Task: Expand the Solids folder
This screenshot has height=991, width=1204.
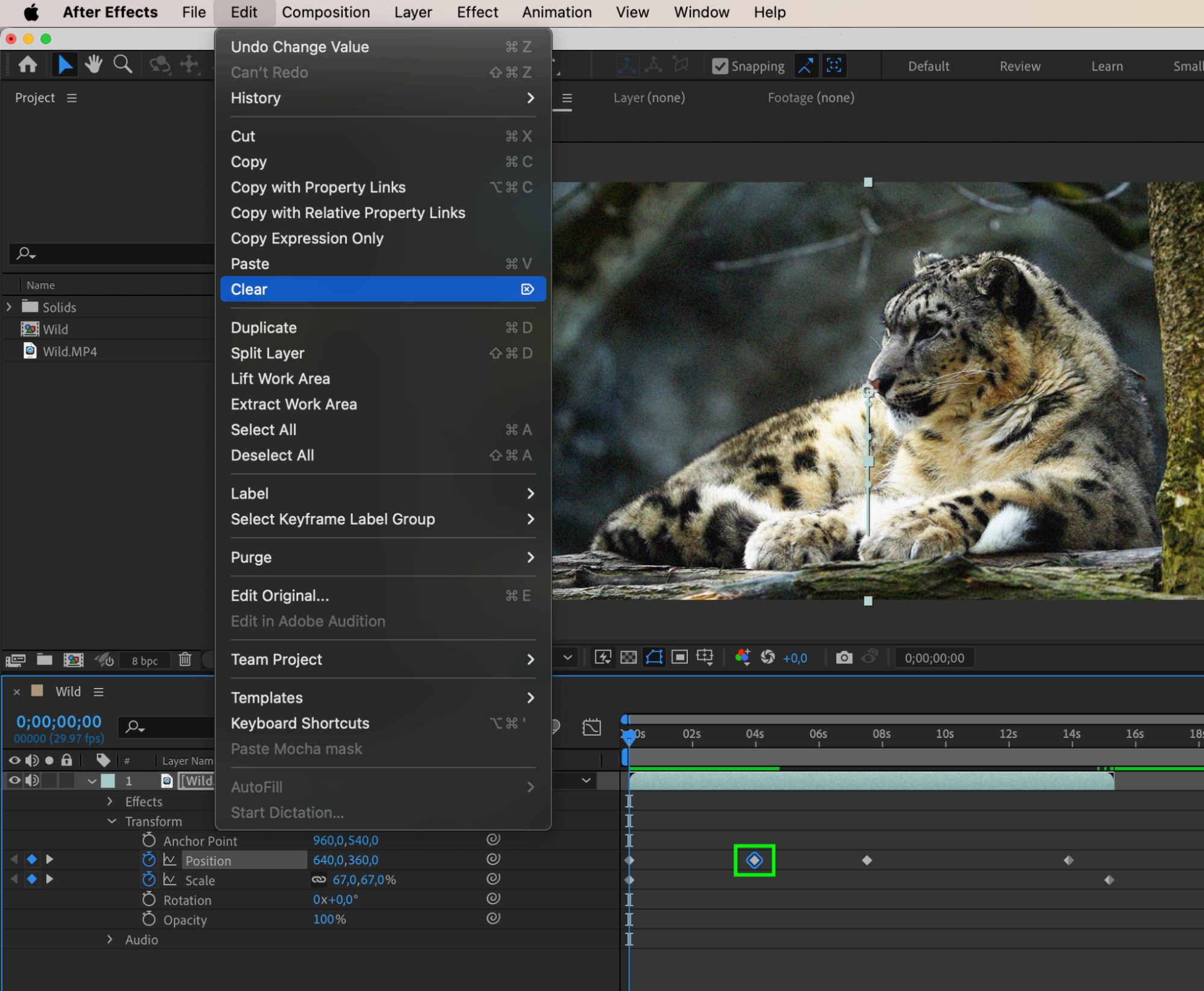Action: click(9, 307)
